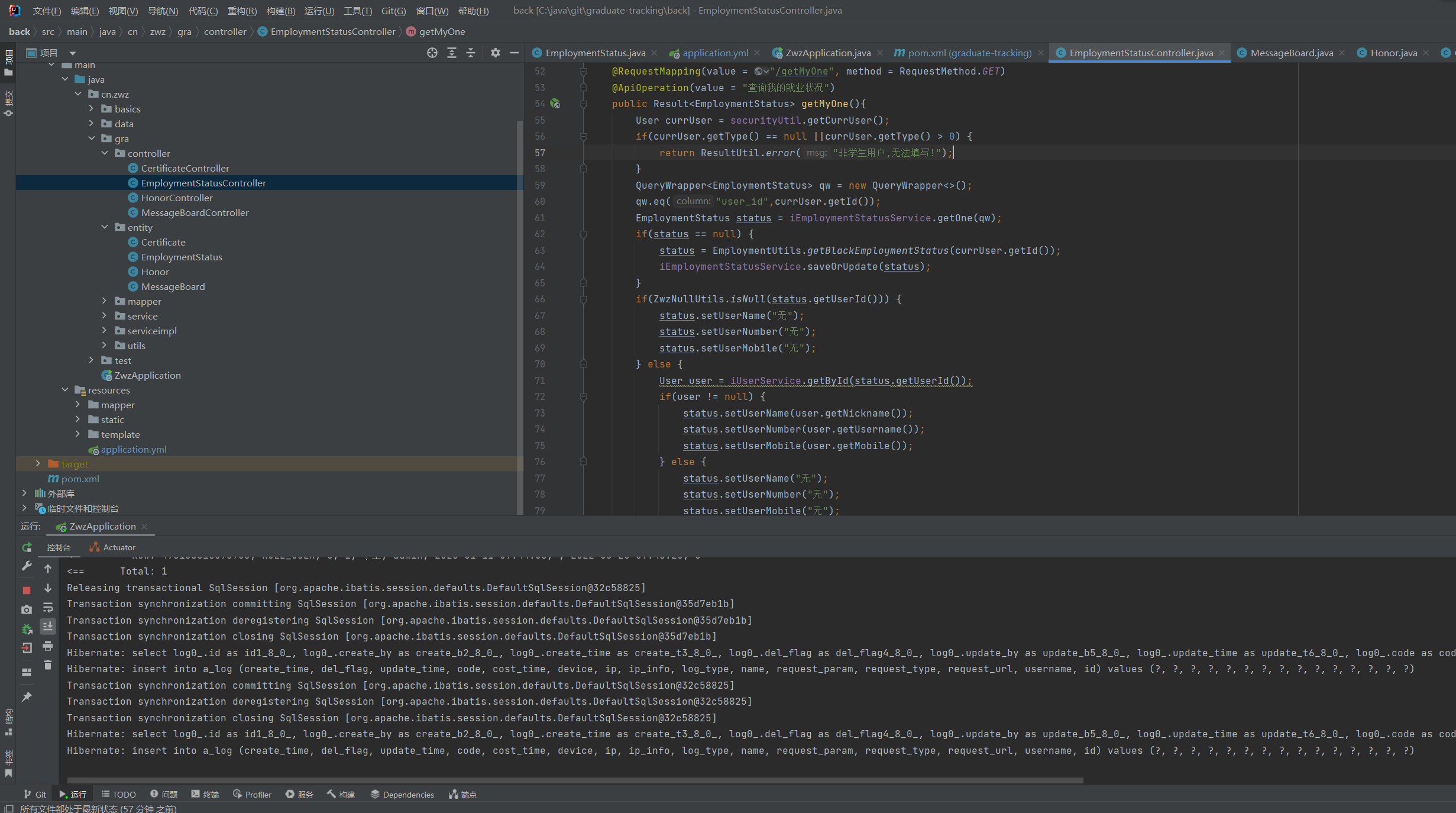Viewport: 1456px width, 813px height.
Task: Click the locate-file crosshair icon in project panel
Action: (x=432, y=53)
